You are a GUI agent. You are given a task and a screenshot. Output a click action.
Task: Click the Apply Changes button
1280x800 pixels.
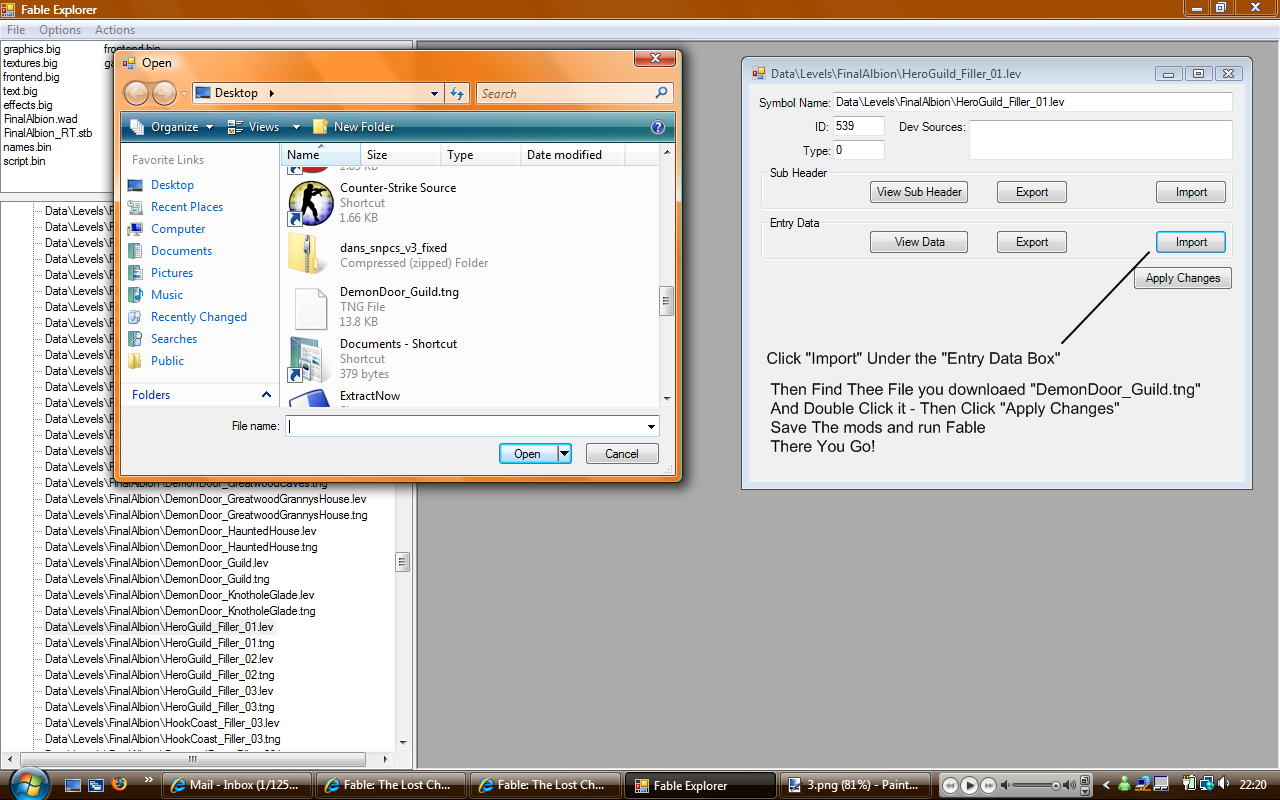pyautogui.click(x=1182, y=278)
